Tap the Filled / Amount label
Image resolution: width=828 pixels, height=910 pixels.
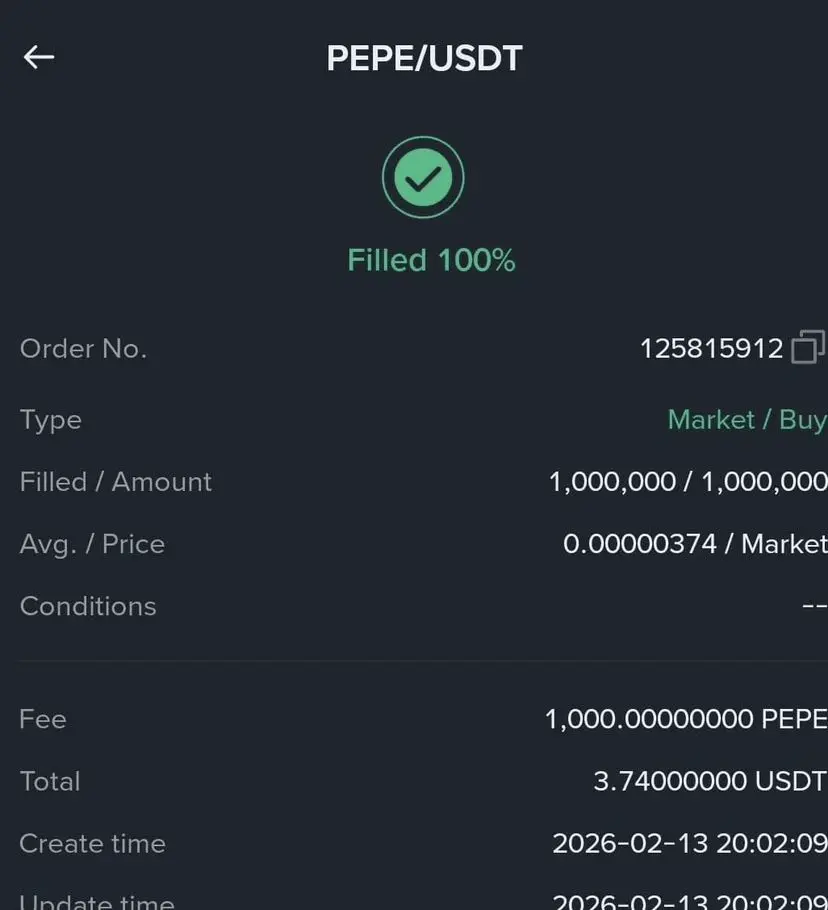click(x=116, y=482)
